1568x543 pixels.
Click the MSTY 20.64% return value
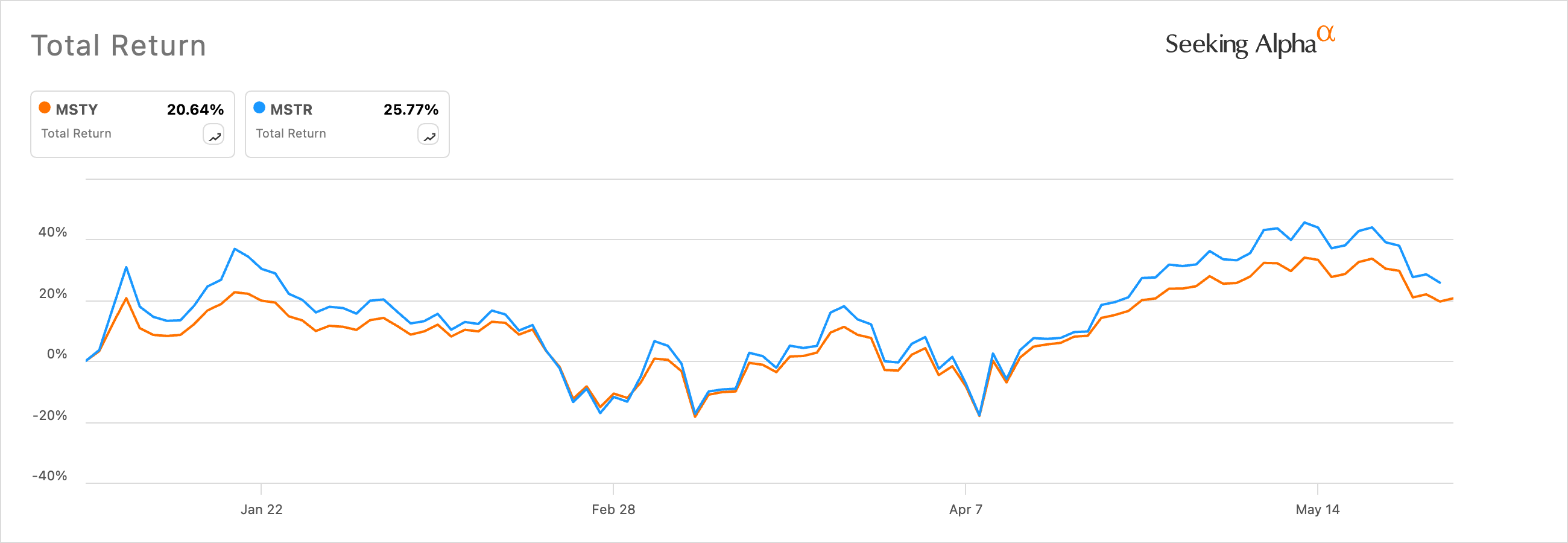195,110
